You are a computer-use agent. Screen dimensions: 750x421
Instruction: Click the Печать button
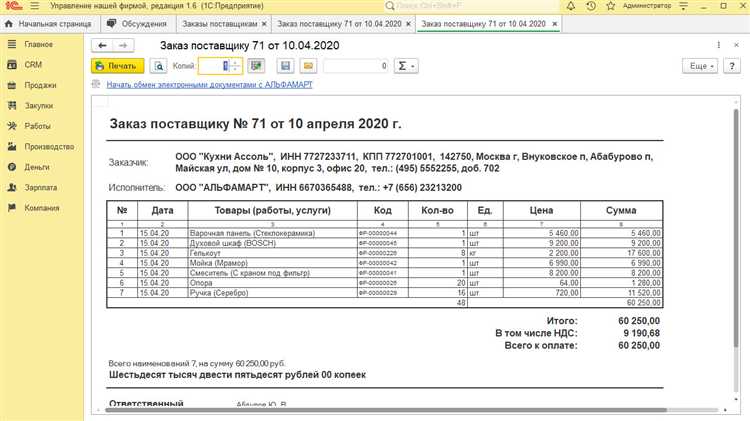(x=117, y=66)
